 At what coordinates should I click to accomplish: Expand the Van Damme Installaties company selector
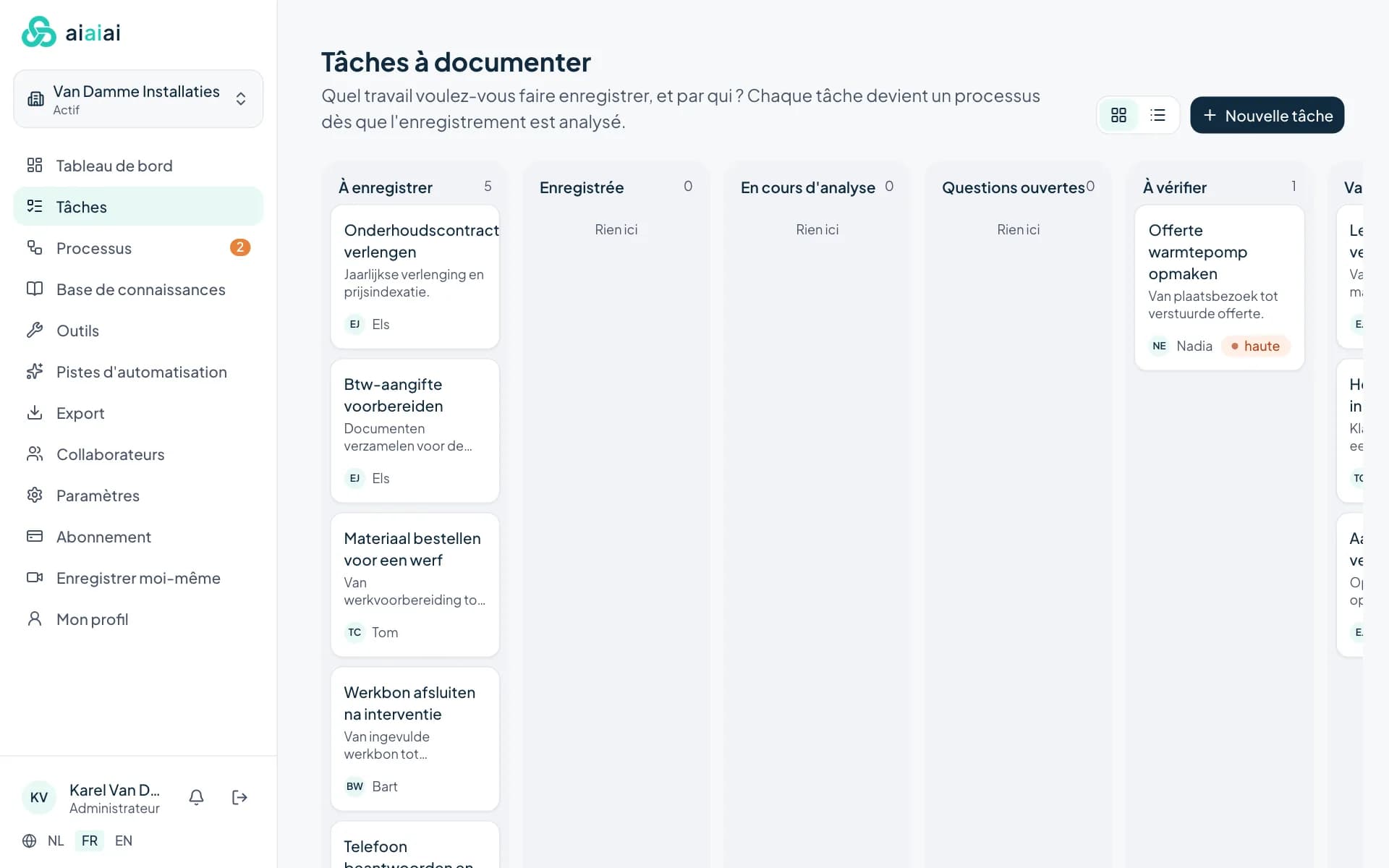[138, 99]
